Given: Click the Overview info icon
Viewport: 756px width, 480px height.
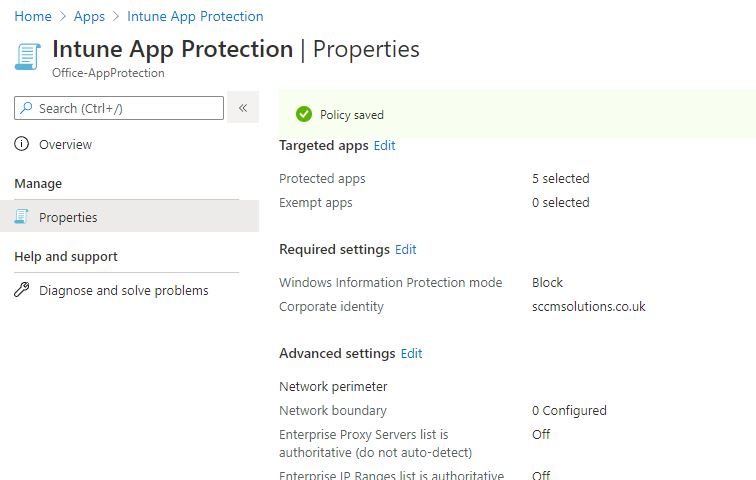Looking at the screenshot, I should [x=22, y=144].
